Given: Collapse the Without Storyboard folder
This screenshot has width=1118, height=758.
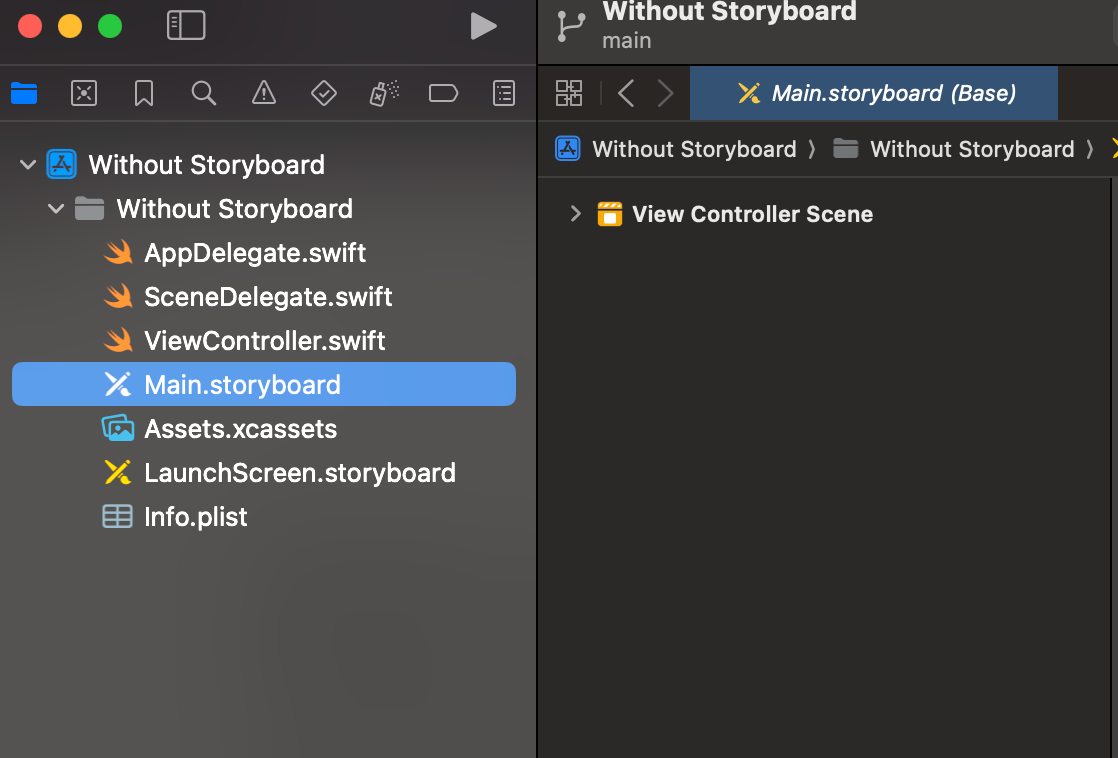Looking at the screenshot, I should coord(56,209).
